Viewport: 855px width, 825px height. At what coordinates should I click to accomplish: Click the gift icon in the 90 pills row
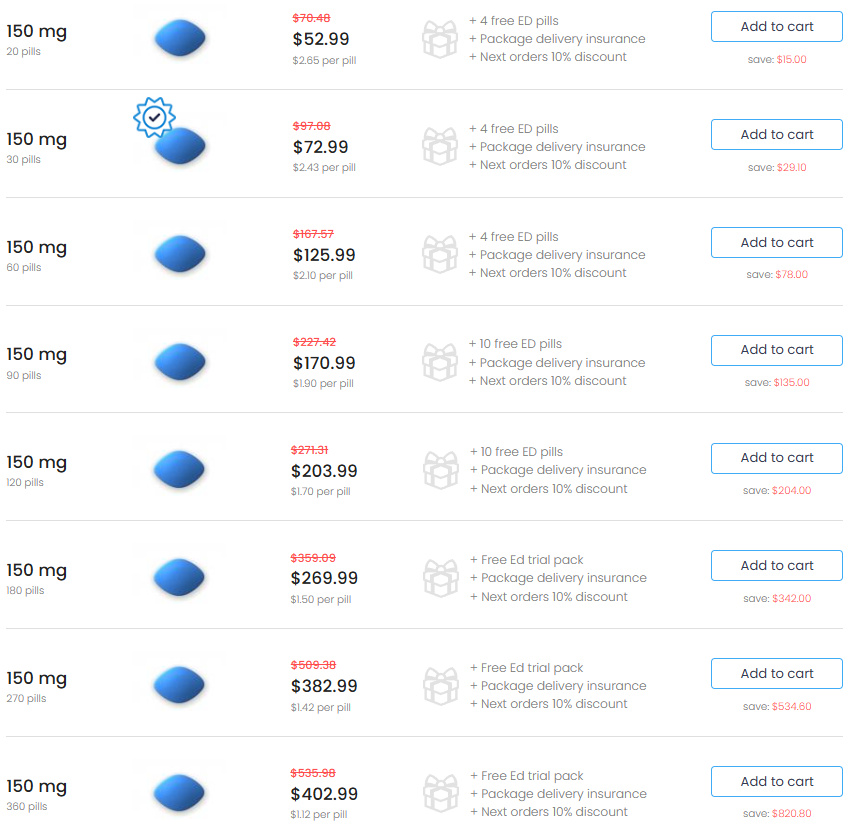(440, 362)
